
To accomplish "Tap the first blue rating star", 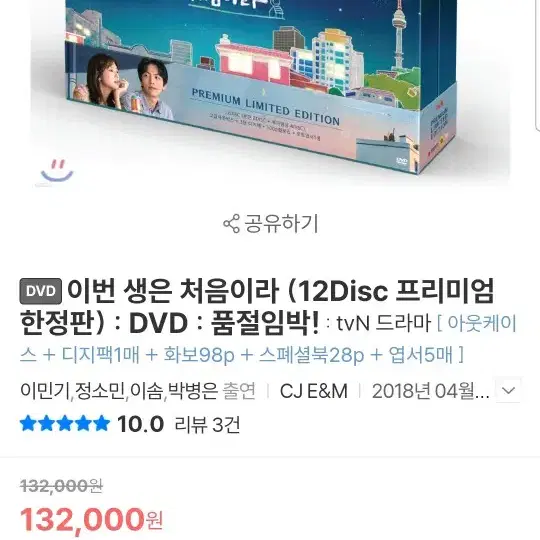I will point(28,423).
